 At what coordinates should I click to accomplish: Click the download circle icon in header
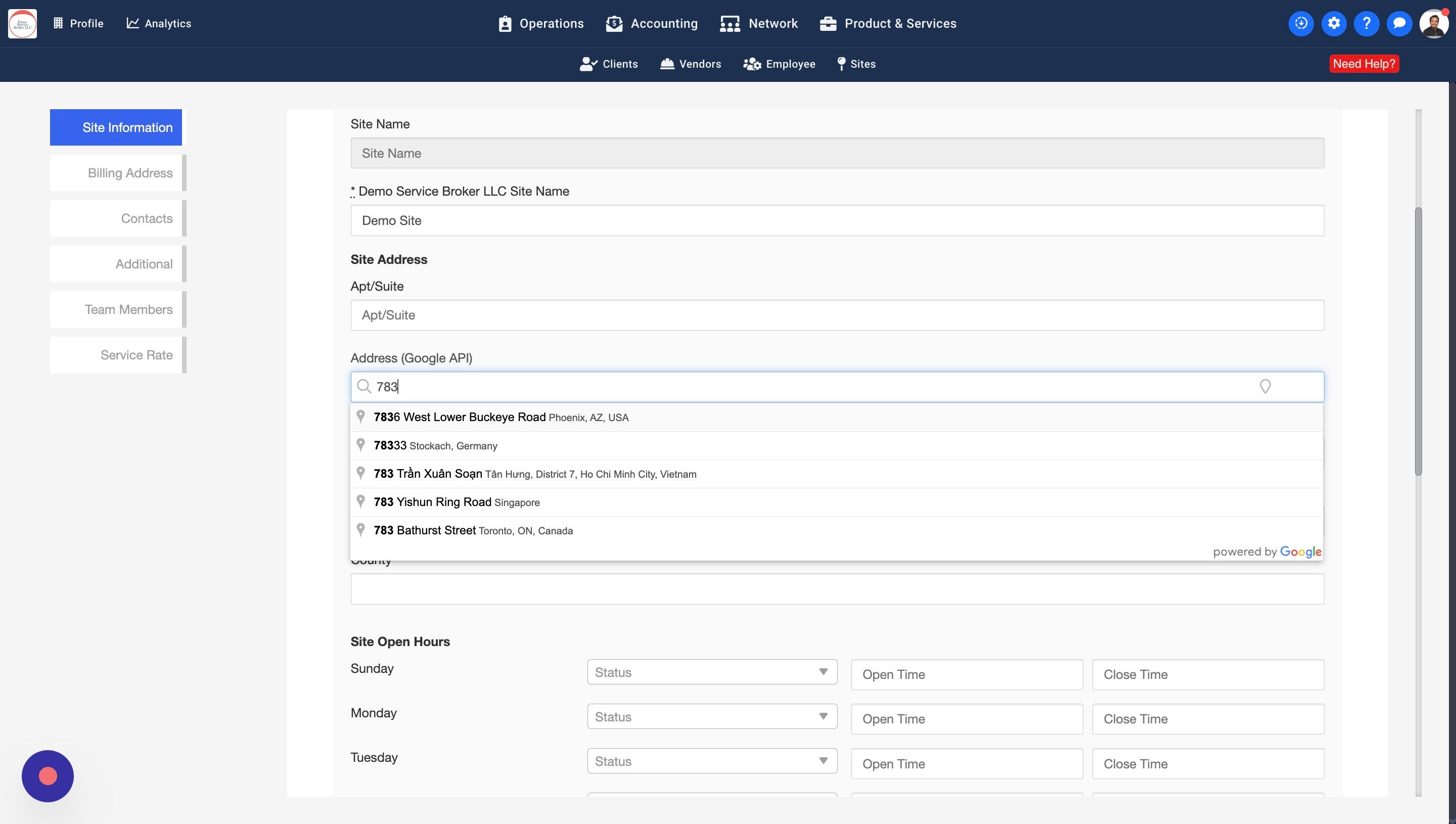tap(1301, 23)
